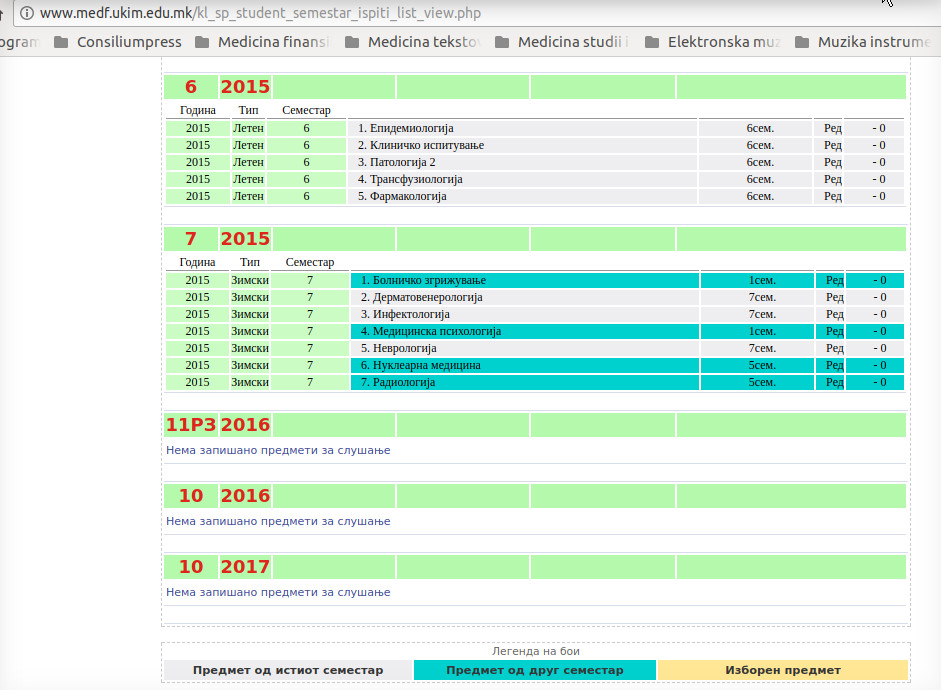Open the Elektronska muz bookmark folder
The width and height of the screenshot is (941, 690).
pos(712,42)
